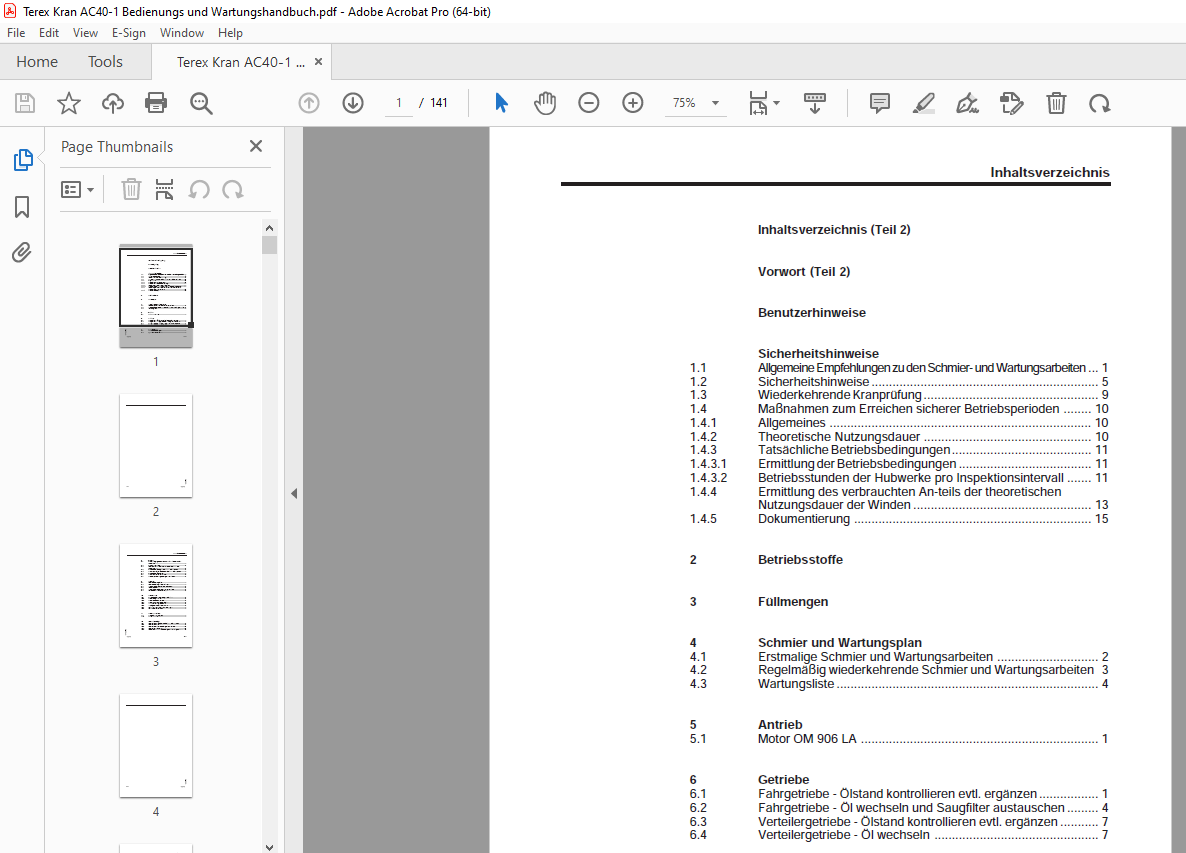This screenshot has width=1186, height=853.
Task: Click the thumbnails panel page layout icon
Action: 164,189
